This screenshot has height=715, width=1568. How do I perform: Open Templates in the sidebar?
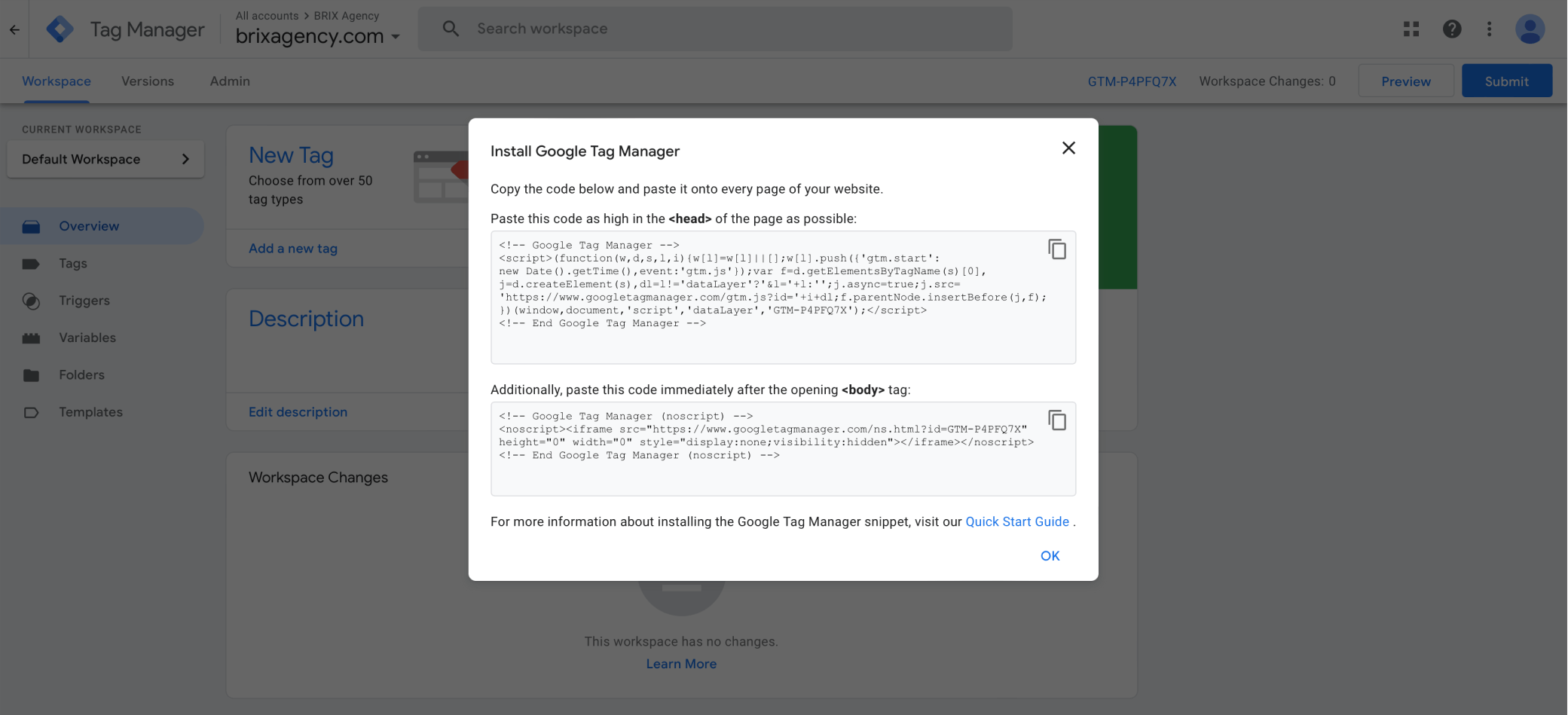[90, 411]
